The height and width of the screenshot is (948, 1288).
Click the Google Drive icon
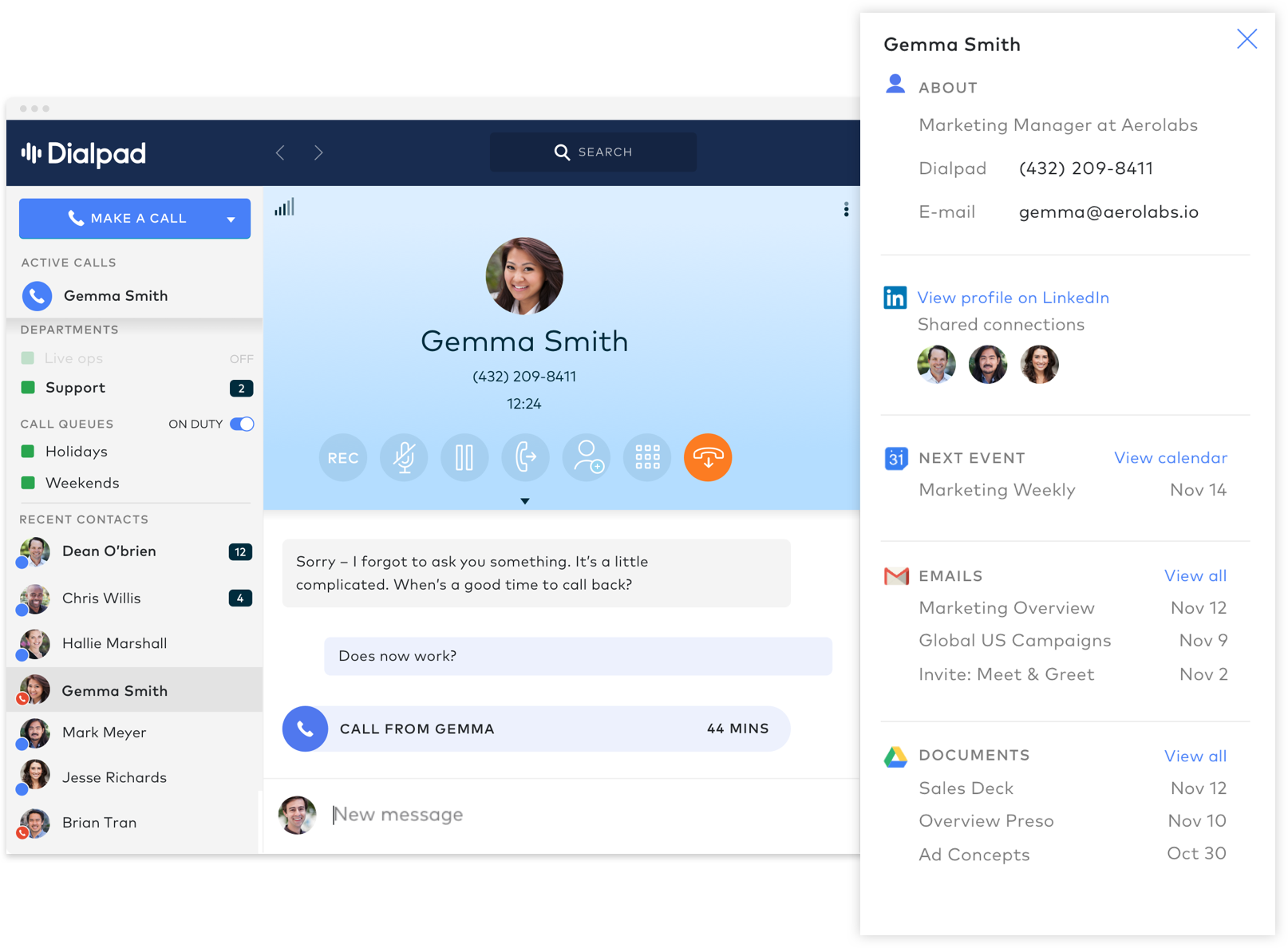click(x=896, y=756)
